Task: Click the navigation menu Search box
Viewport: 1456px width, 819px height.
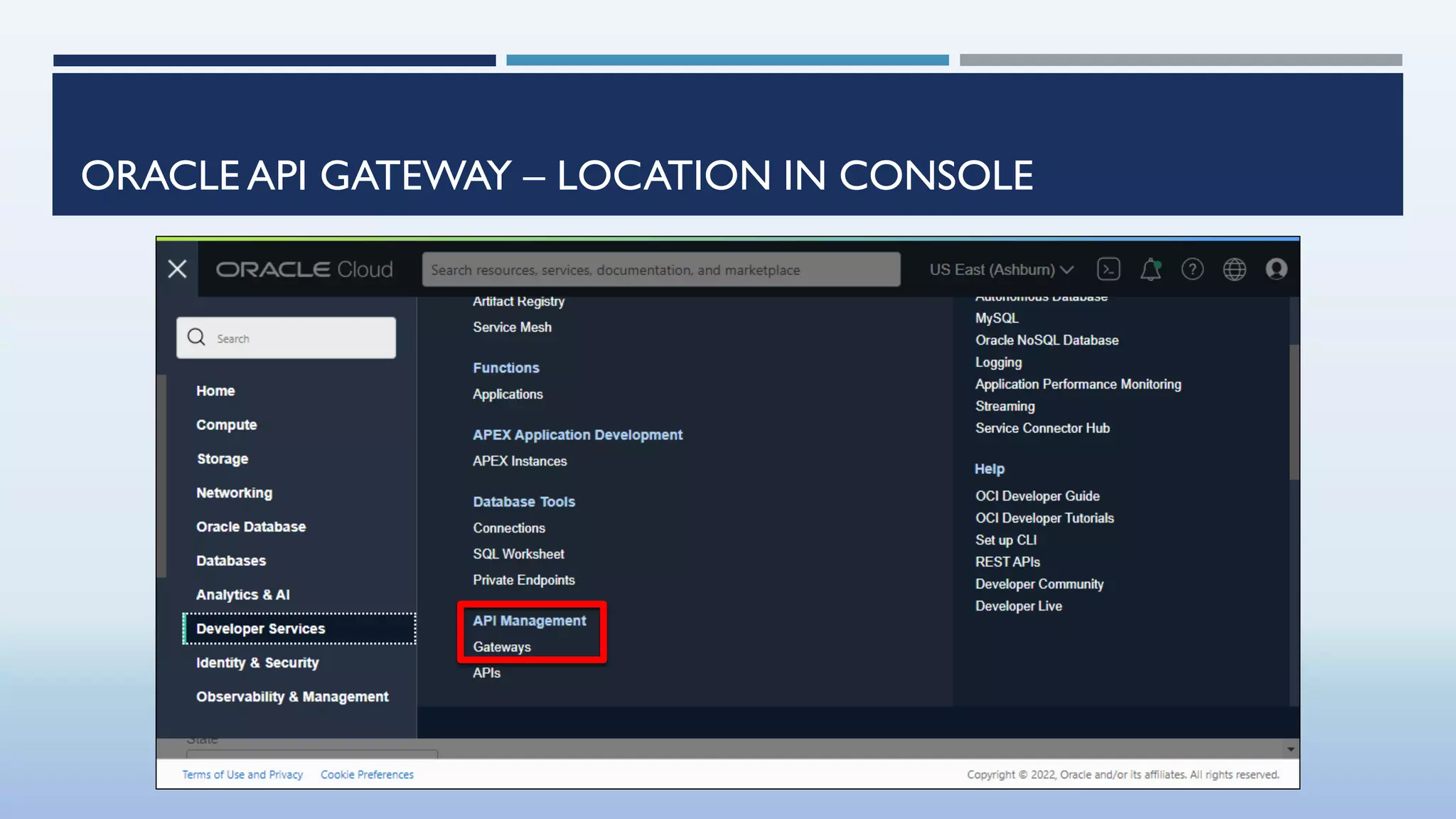Action: [x=286, y=338]
